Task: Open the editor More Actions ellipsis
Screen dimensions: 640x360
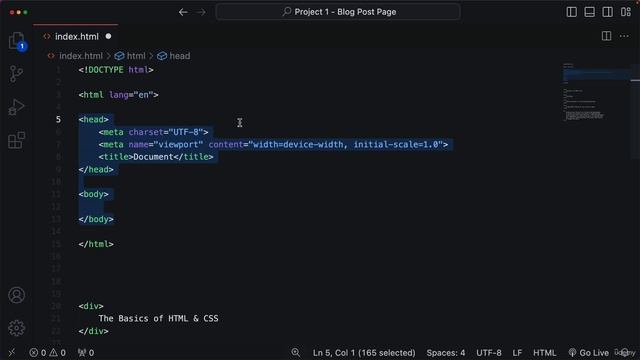Action: coord(624,36)
